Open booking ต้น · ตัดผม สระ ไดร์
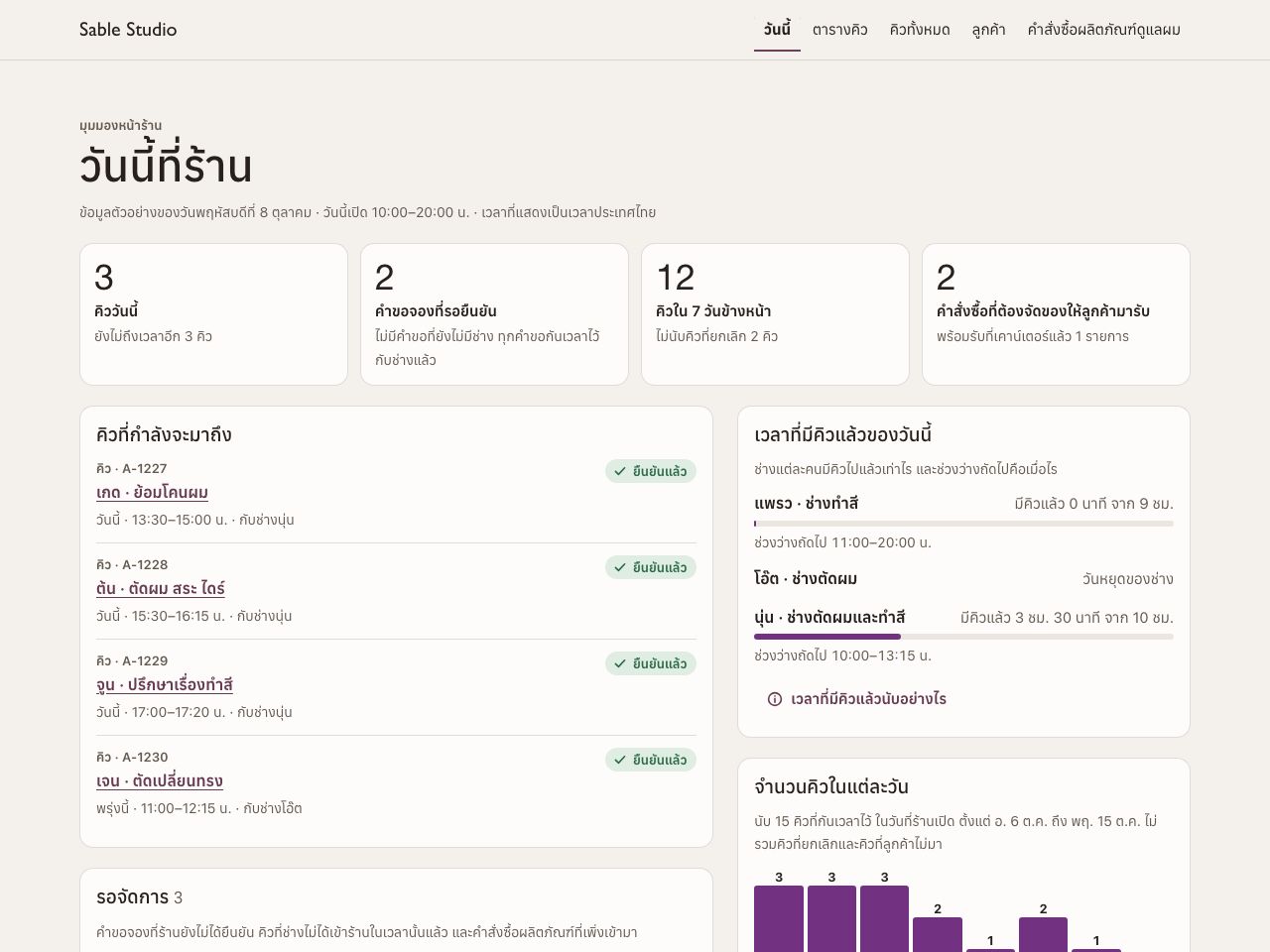 [x=161, y=589]
